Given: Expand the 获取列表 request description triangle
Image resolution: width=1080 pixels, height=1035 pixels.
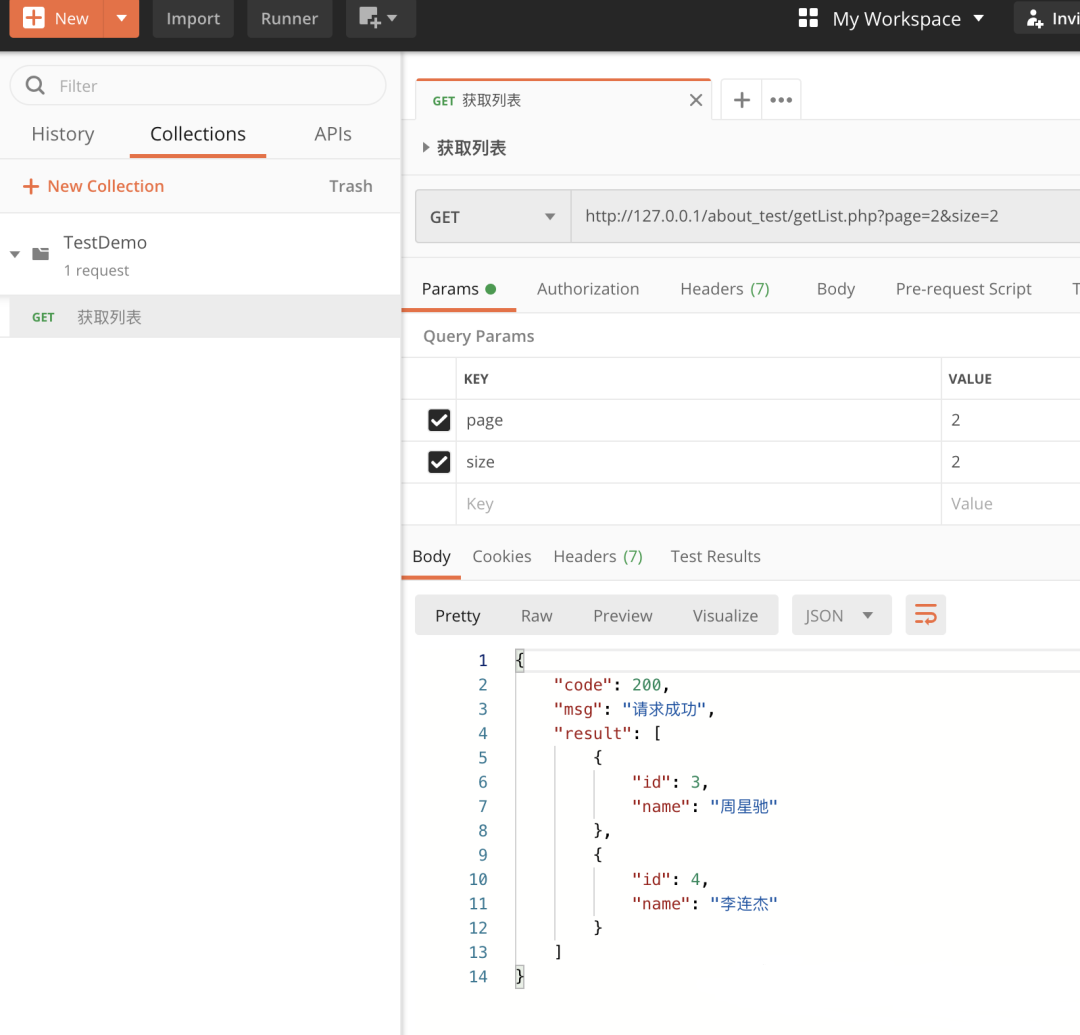Looking at the screenshot, I should pos(426,147).
